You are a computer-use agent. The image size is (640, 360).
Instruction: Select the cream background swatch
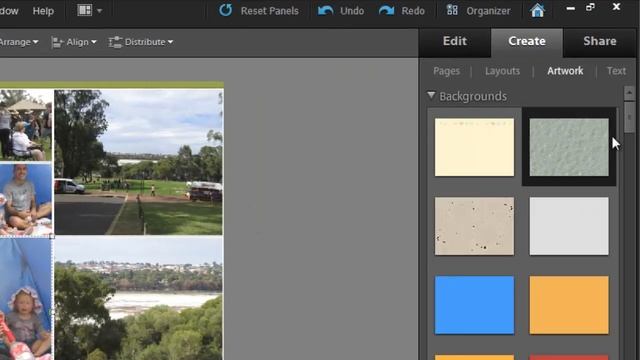(474, 147)
